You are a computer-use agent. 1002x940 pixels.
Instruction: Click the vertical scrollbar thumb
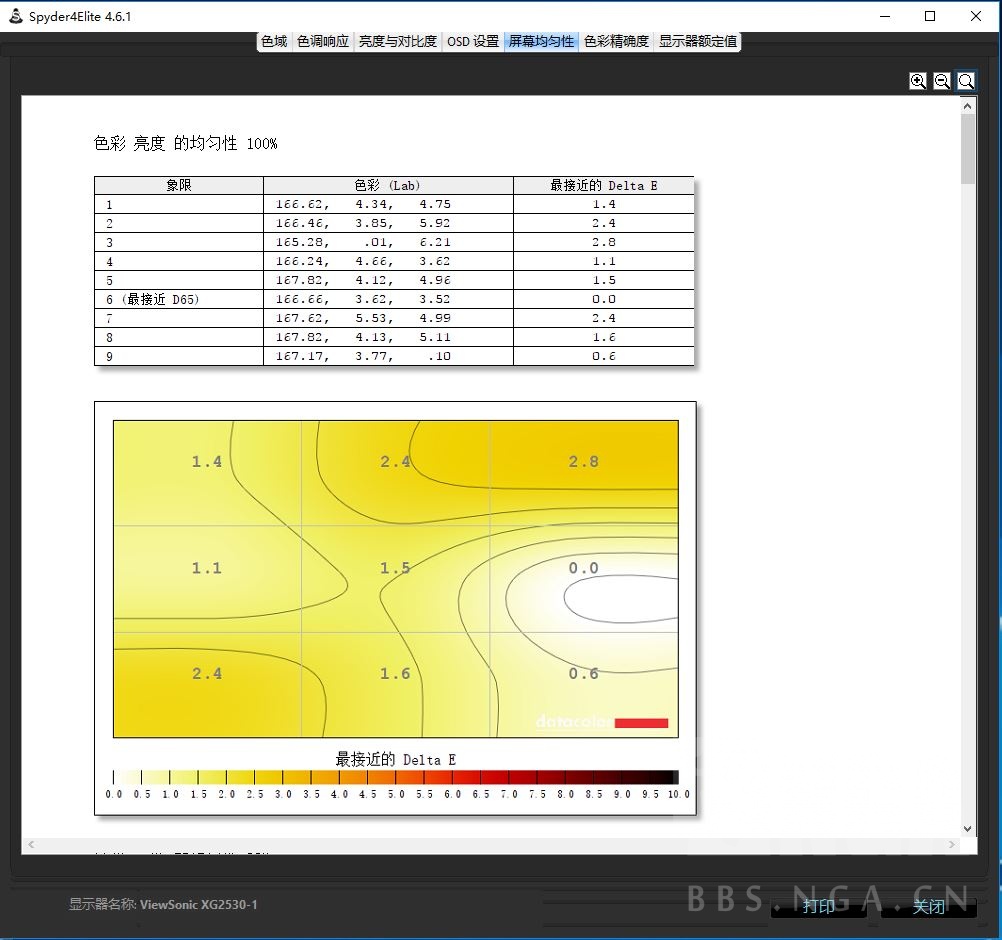click(967, 149)
